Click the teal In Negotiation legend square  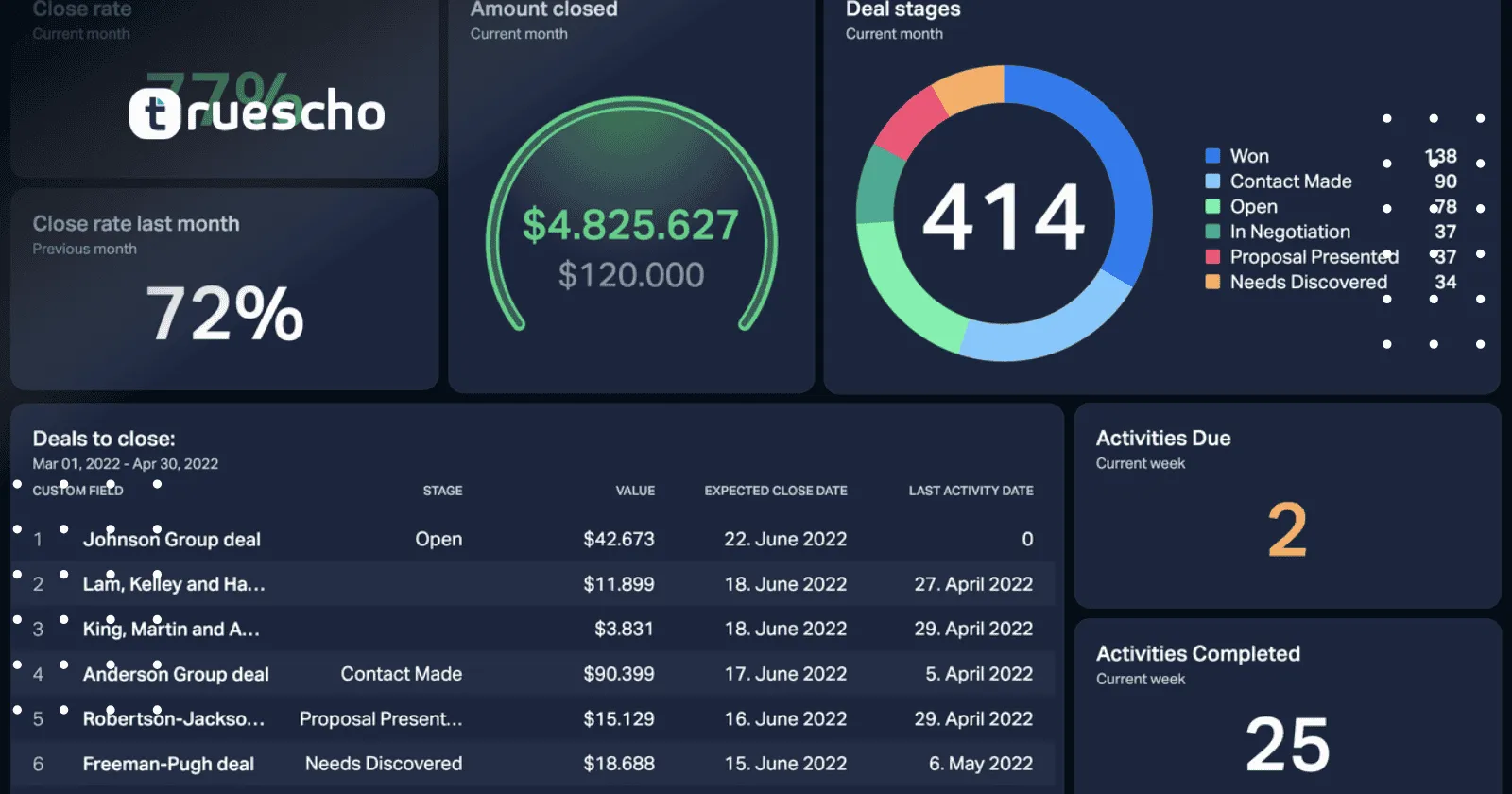click(x=1212, y=232)
